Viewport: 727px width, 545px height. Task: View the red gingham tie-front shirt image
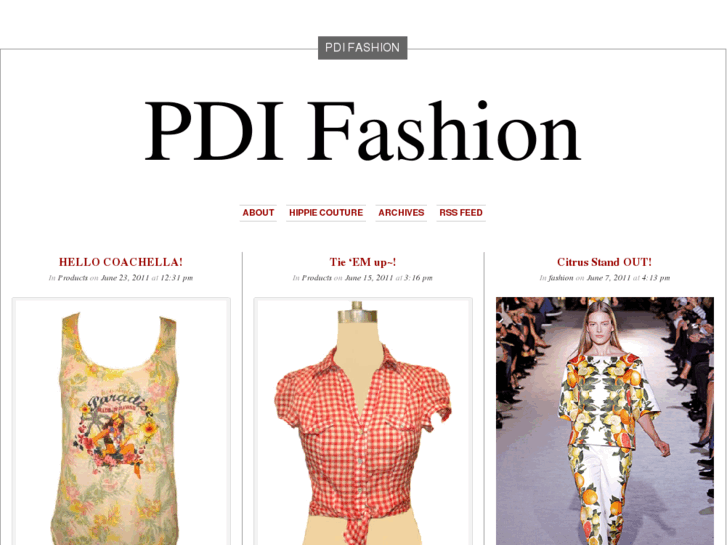(363, 421)
